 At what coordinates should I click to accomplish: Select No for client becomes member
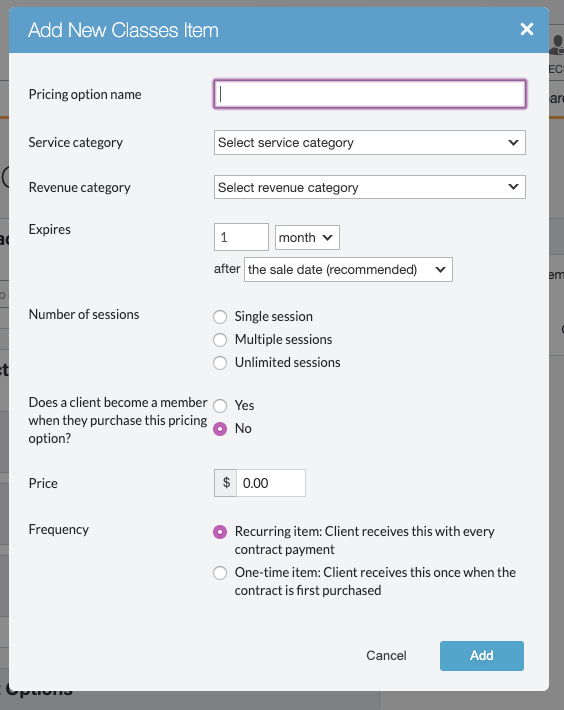point(220,429)
